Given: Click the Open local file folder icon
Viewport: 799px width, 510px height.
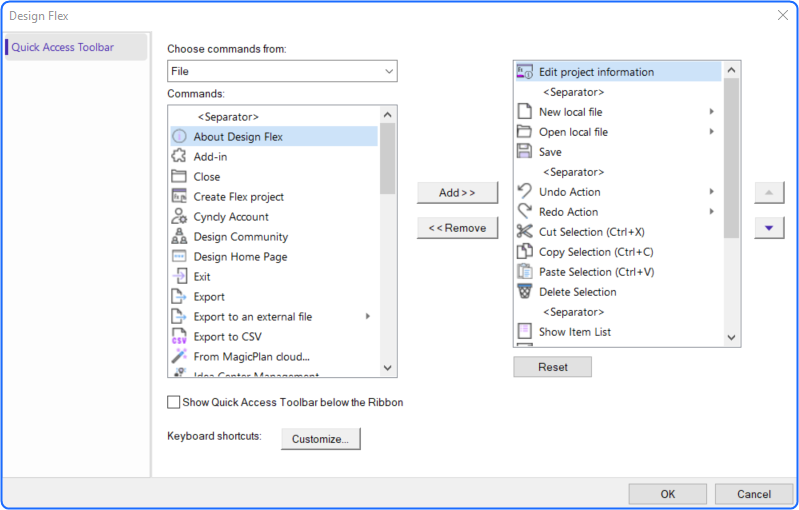Looking at the screenshot, I should tap(525, 131).
